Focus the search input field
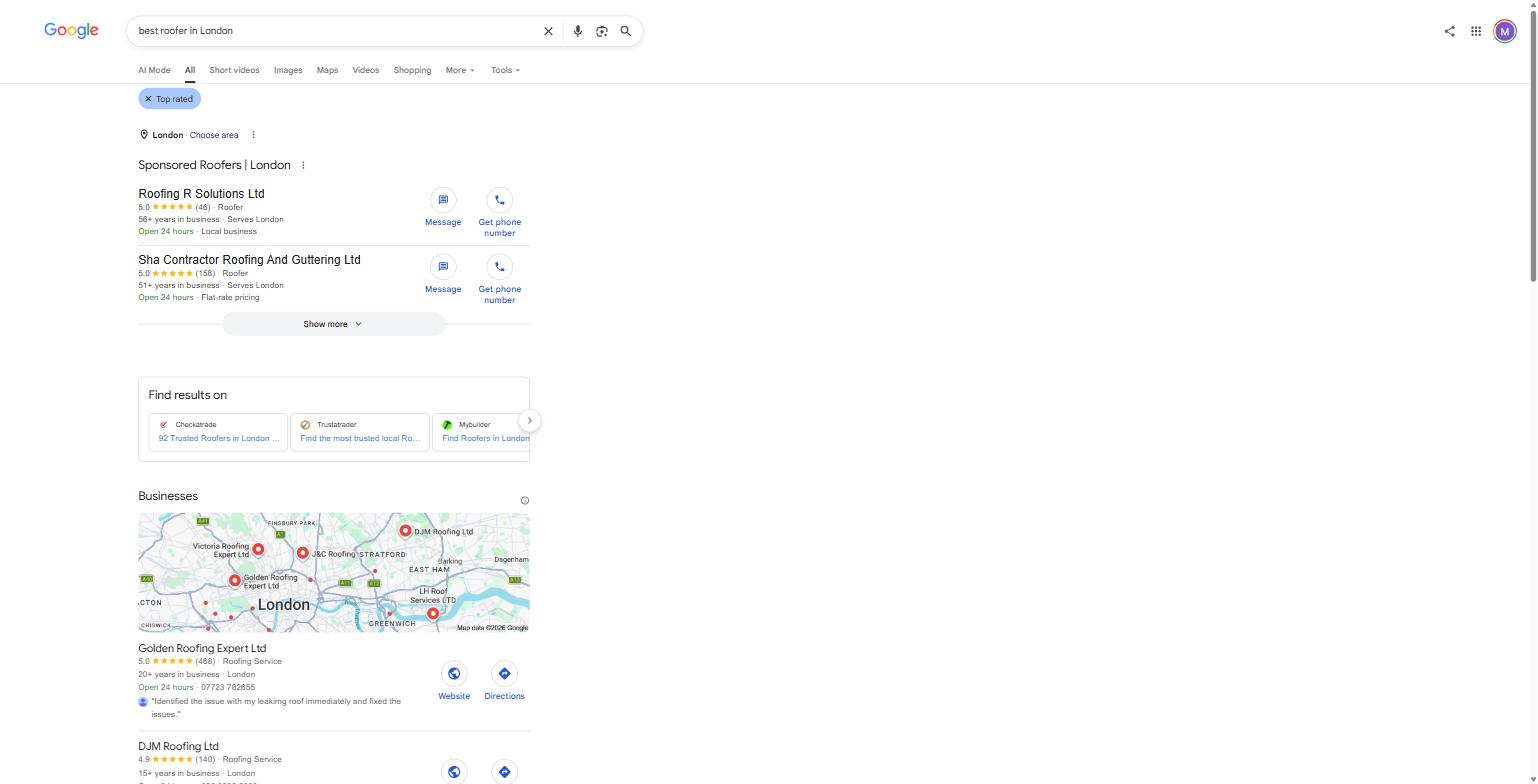 [x=335, y=31]
